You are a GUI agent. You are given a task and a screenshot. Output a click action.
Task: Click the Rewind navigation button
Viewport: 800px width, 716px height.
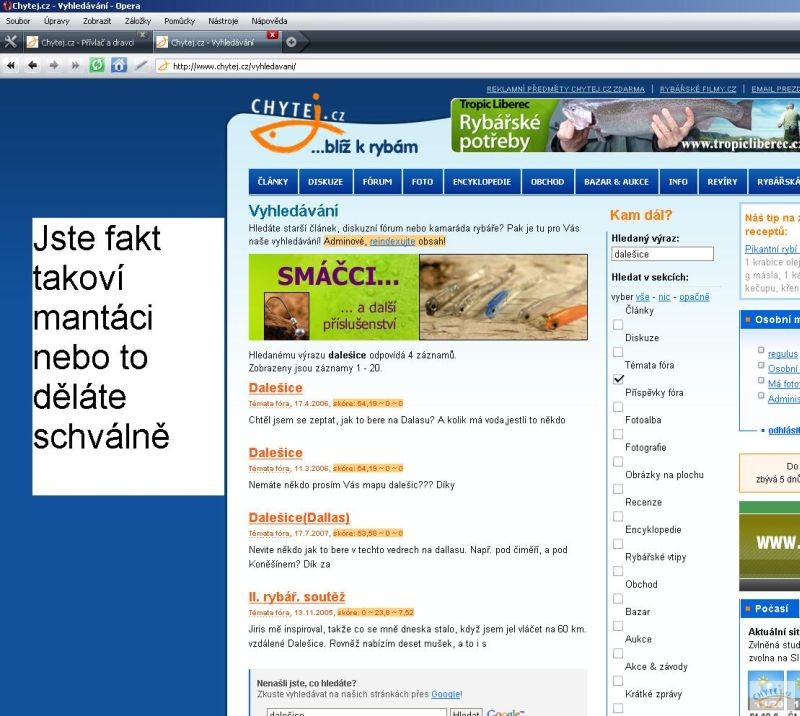coord(11,65)
